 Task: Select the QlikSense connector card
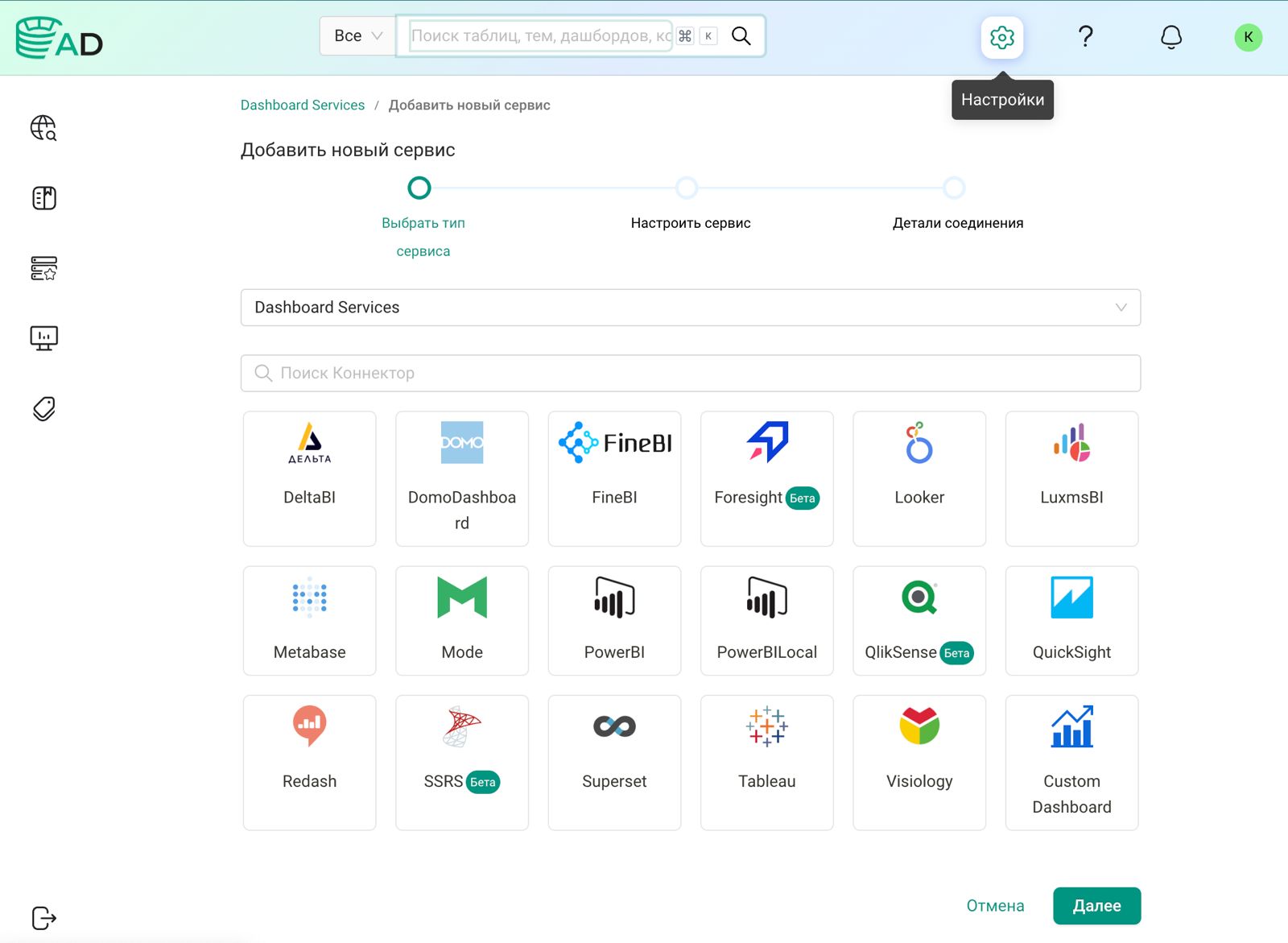pos(919,620)
